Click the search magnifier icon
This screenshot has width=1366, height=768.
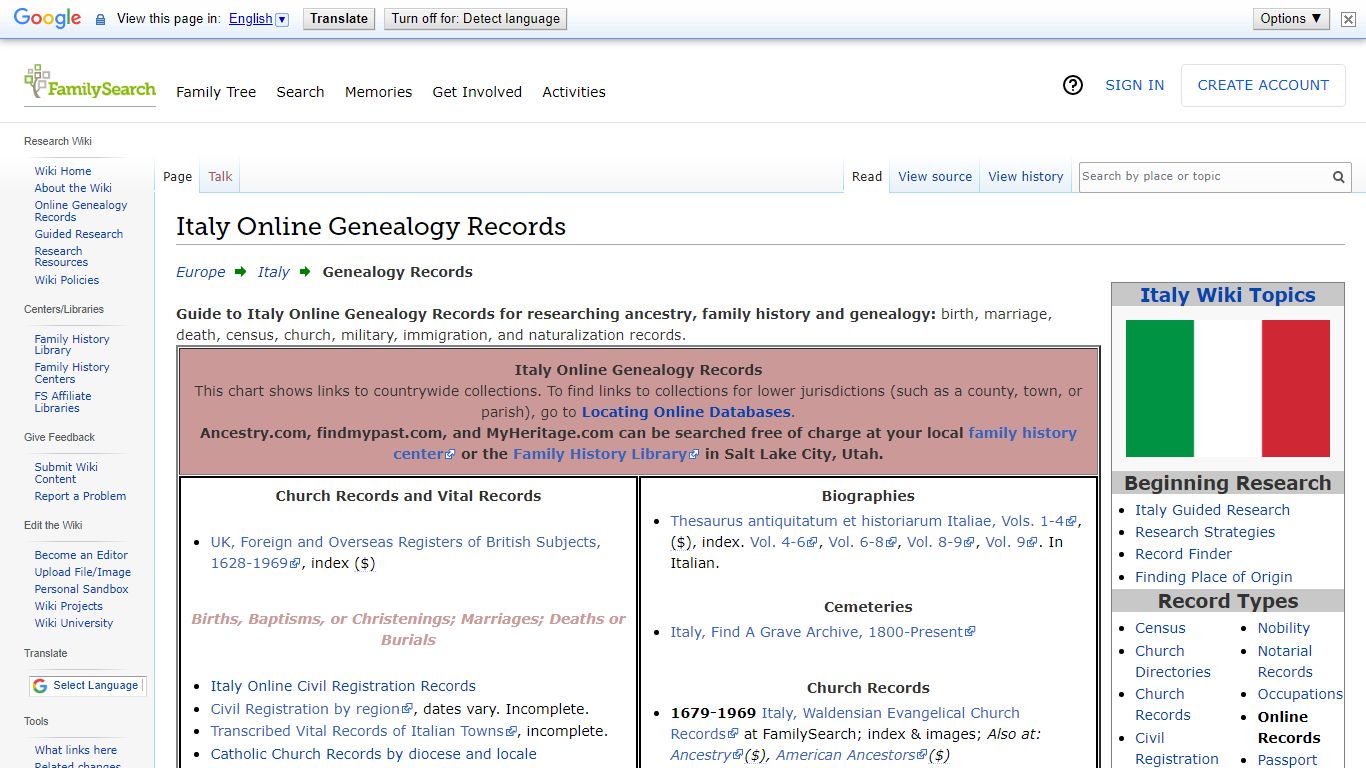[1338, 177]
